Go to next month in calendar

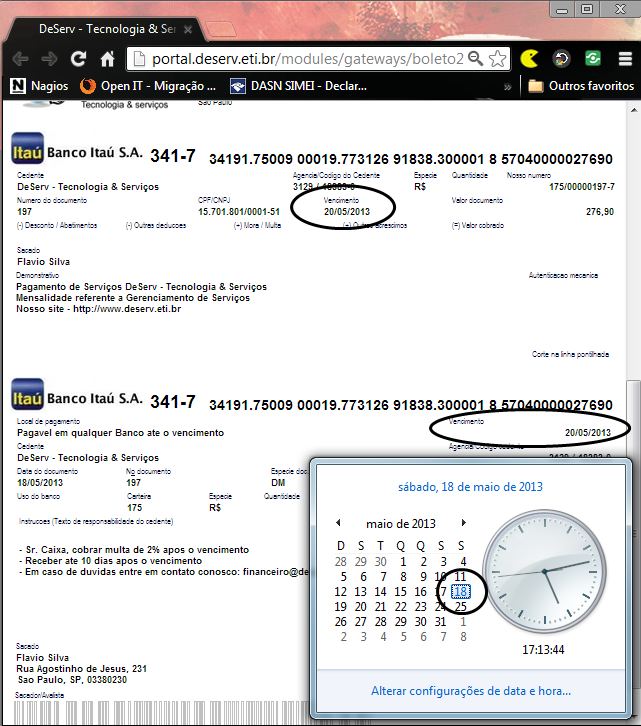point(463,523)
